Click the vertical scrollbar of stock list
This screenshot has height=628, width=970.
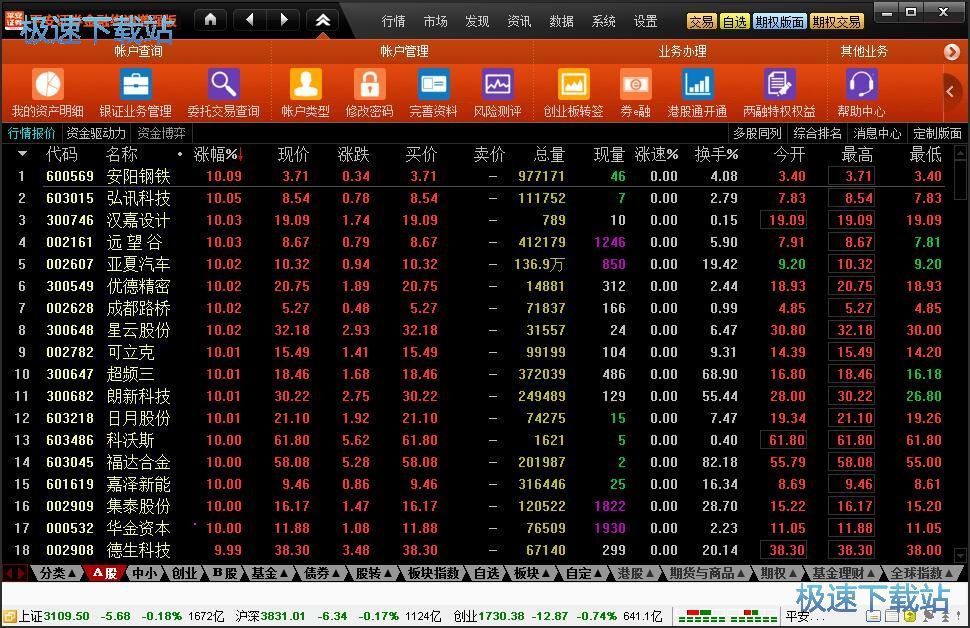coord(960,354)
